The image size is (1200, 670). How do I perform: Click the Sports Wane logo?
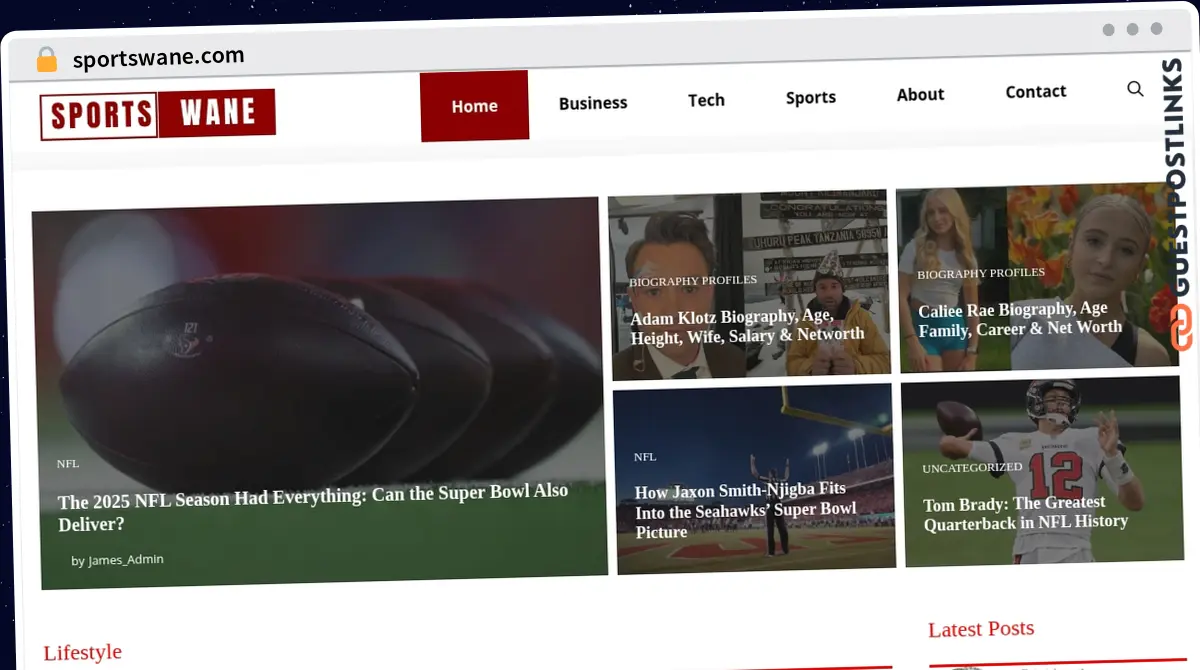156,113
